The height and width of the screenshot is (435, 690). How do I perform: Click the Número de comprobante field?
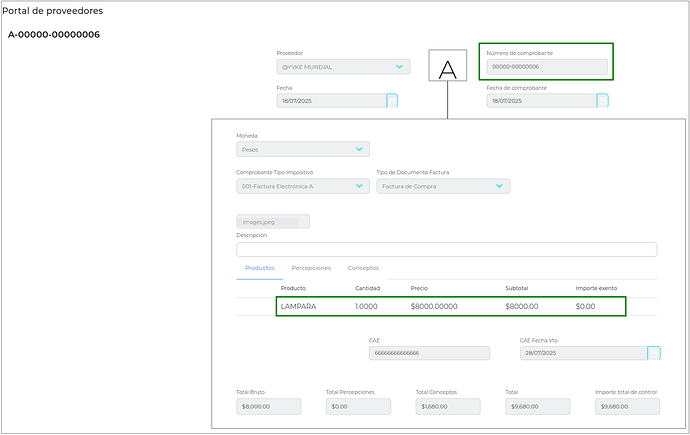tap(547, 67)
